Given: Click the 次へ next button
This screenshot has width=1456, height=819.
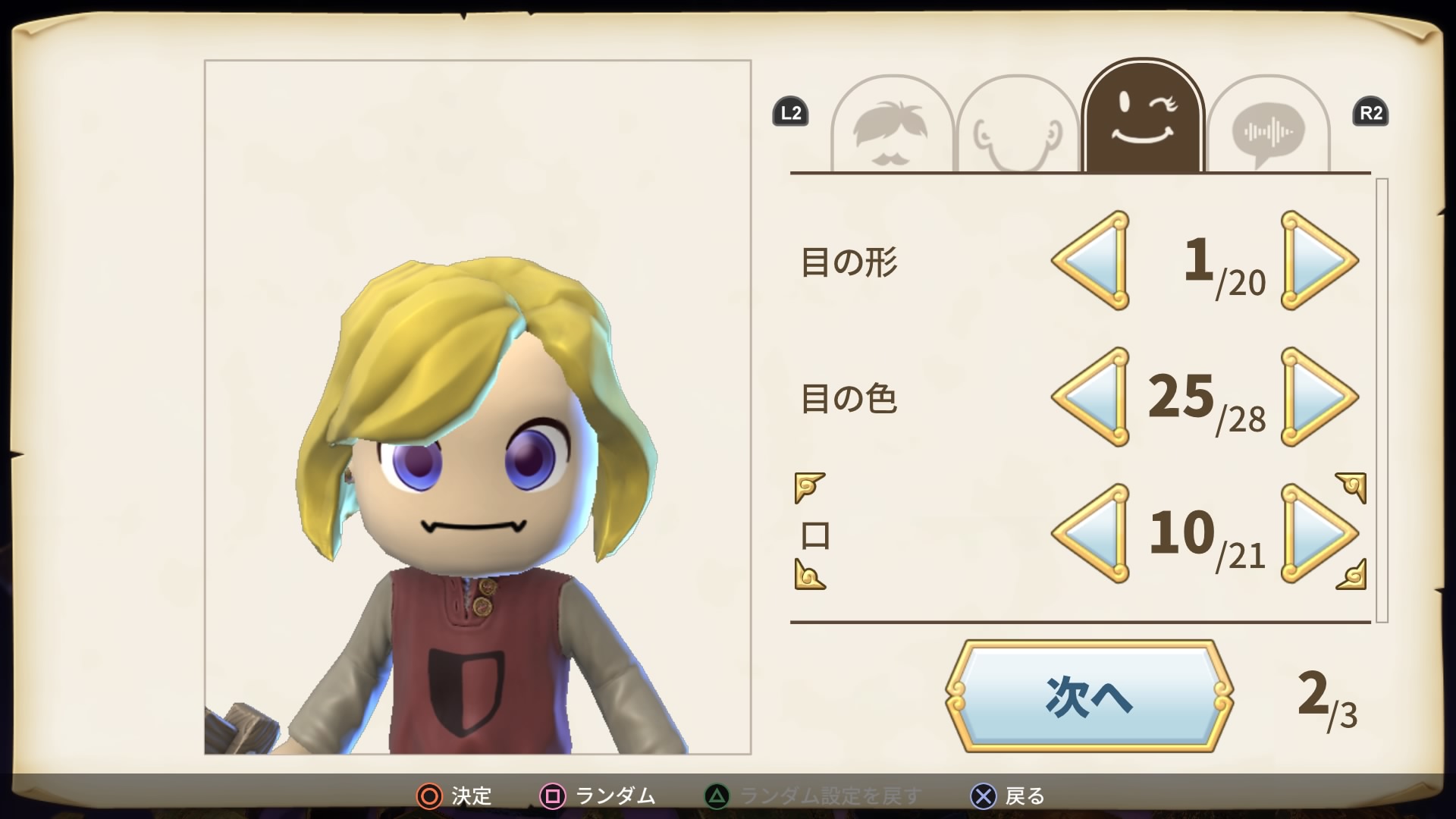Looking at the screenshot, I should pyautogui.click(x=1089, y=696).
